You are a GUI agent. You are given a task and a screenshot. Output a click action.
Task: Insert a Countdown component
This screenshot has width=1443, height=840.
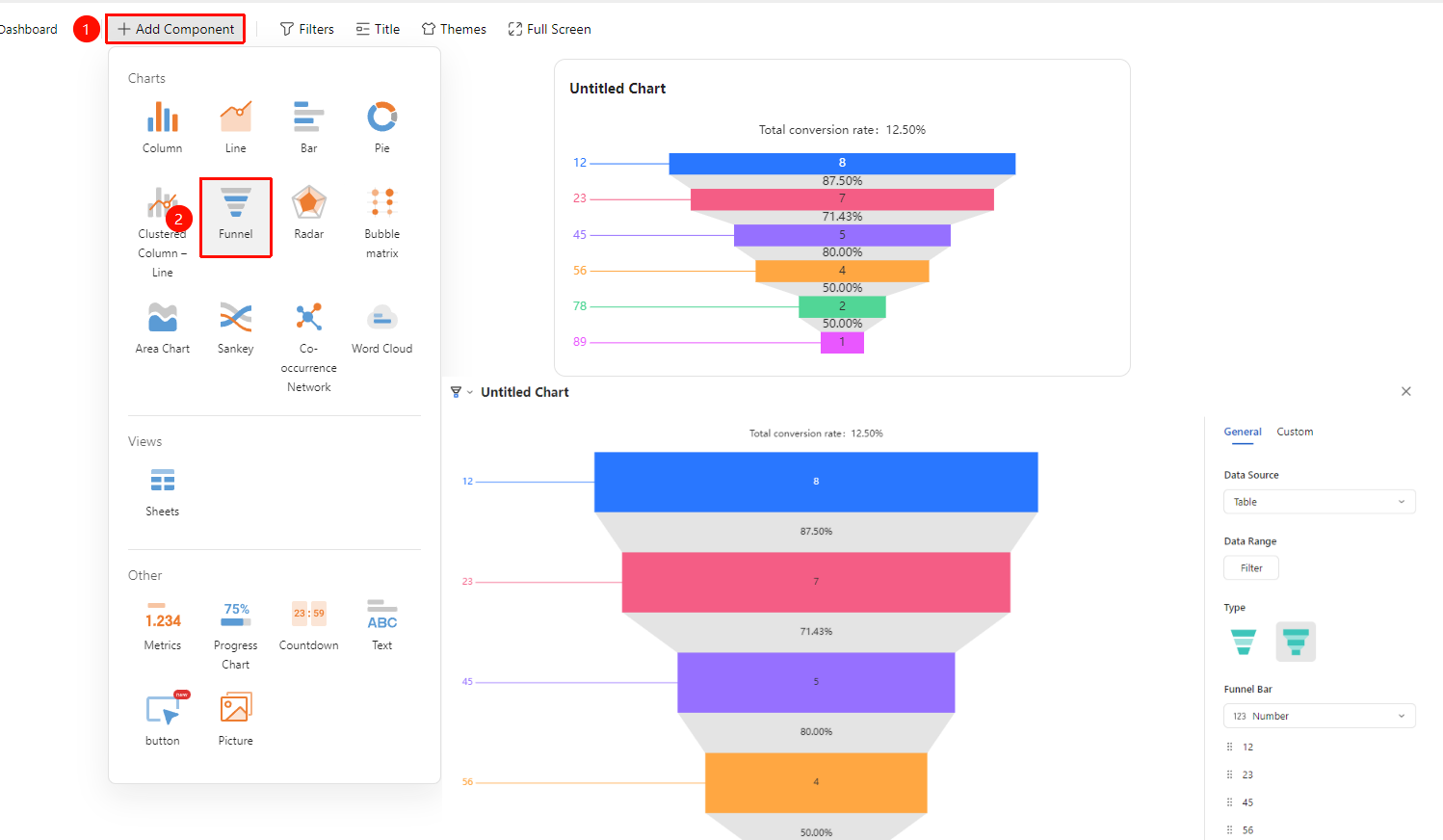click(309, 624)
